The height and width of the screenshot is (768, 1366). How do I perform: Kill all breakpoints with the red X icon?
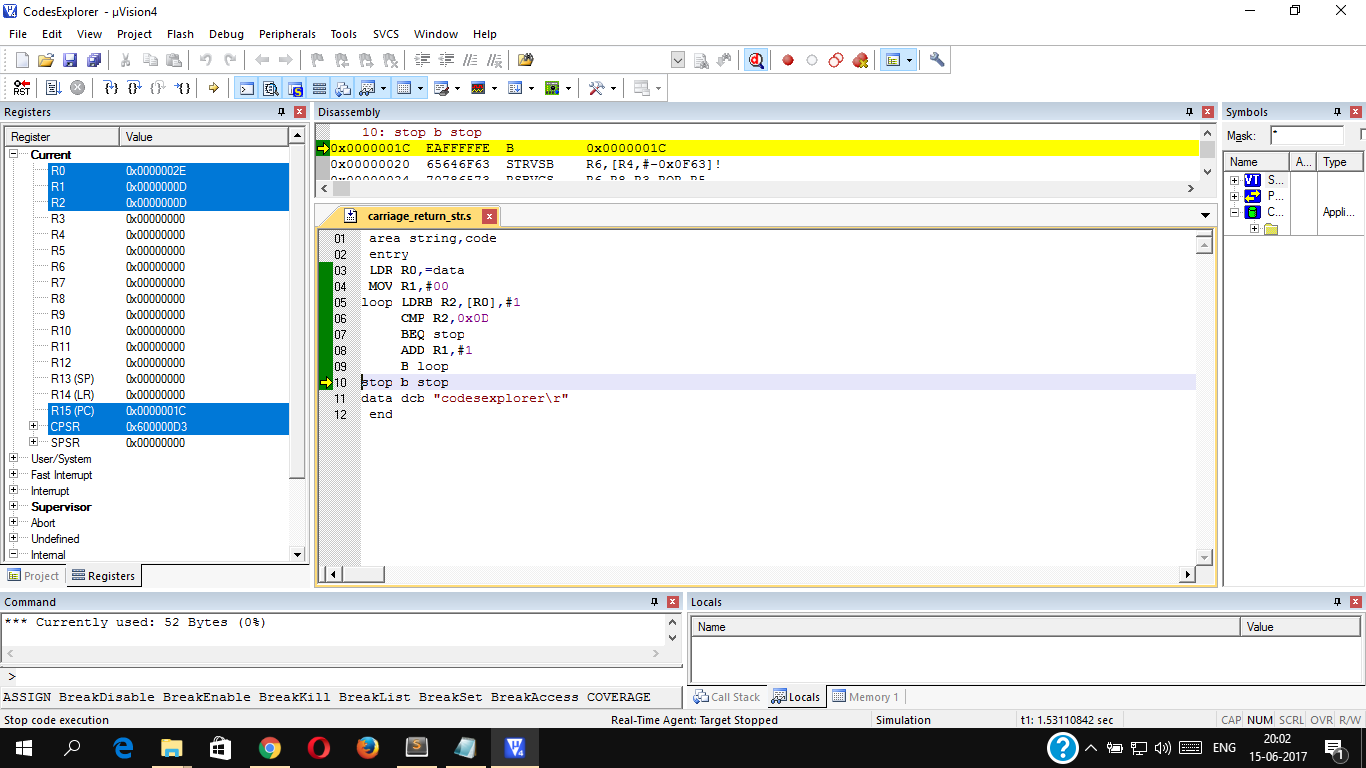click(861, 60)
